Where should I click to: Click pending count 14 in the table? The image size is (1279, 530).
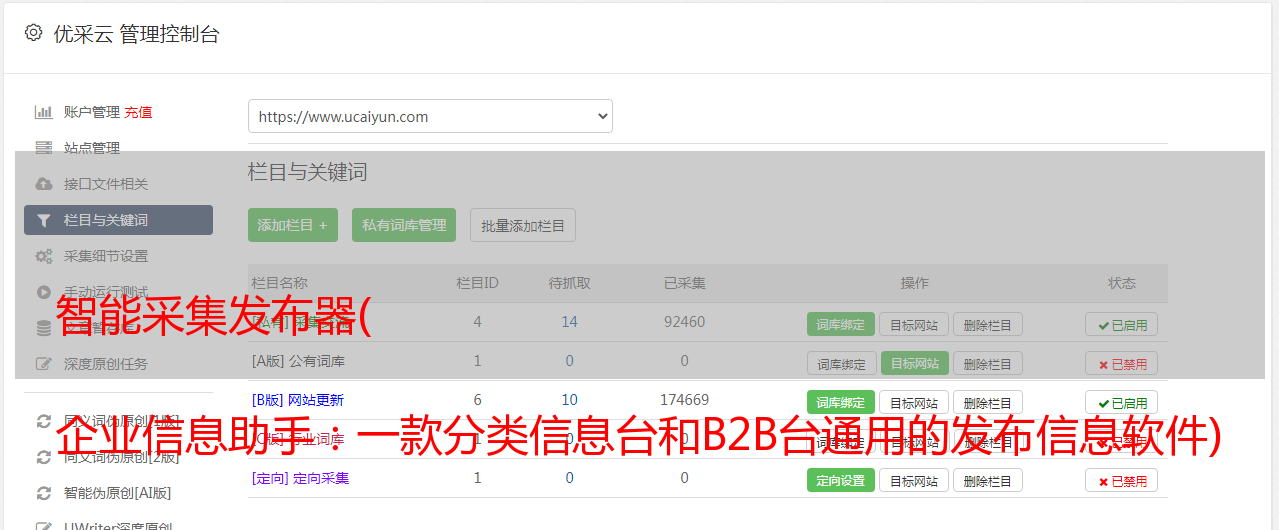click(x=570, y=322)
